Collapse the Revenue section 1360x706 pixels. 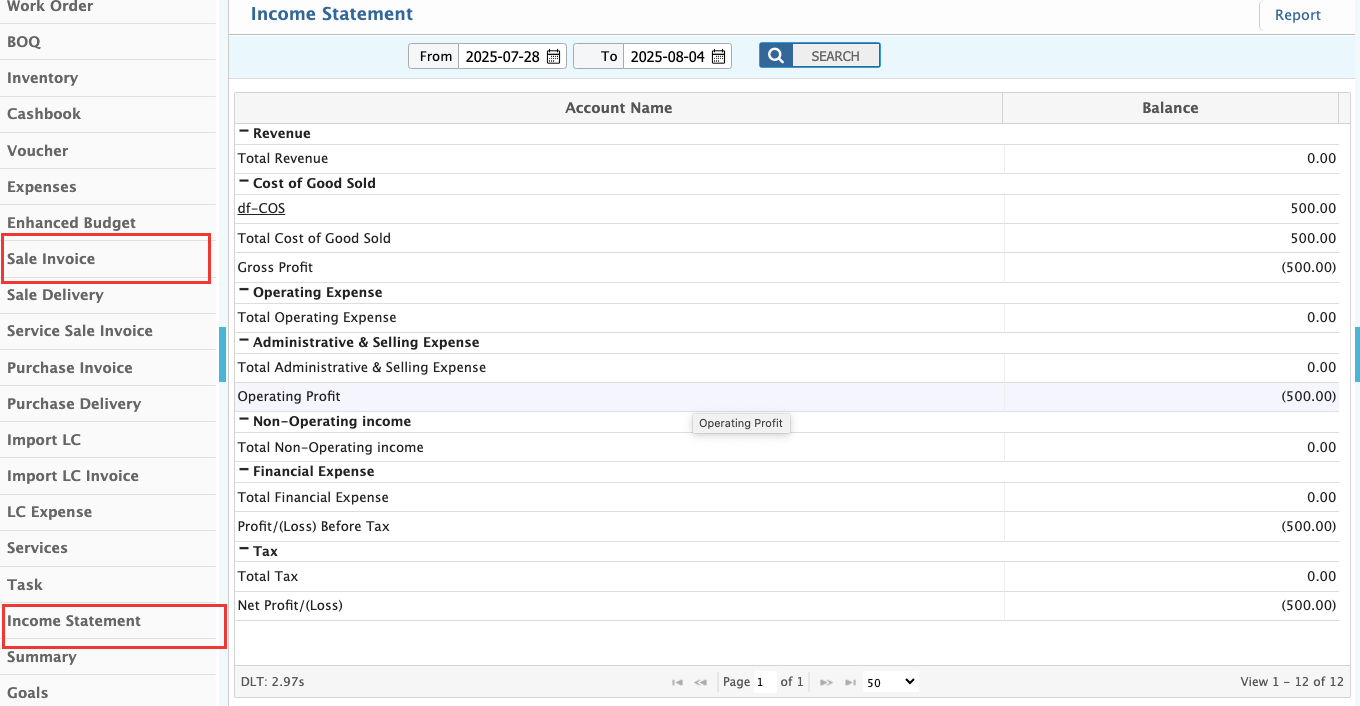tap(245, 131)
